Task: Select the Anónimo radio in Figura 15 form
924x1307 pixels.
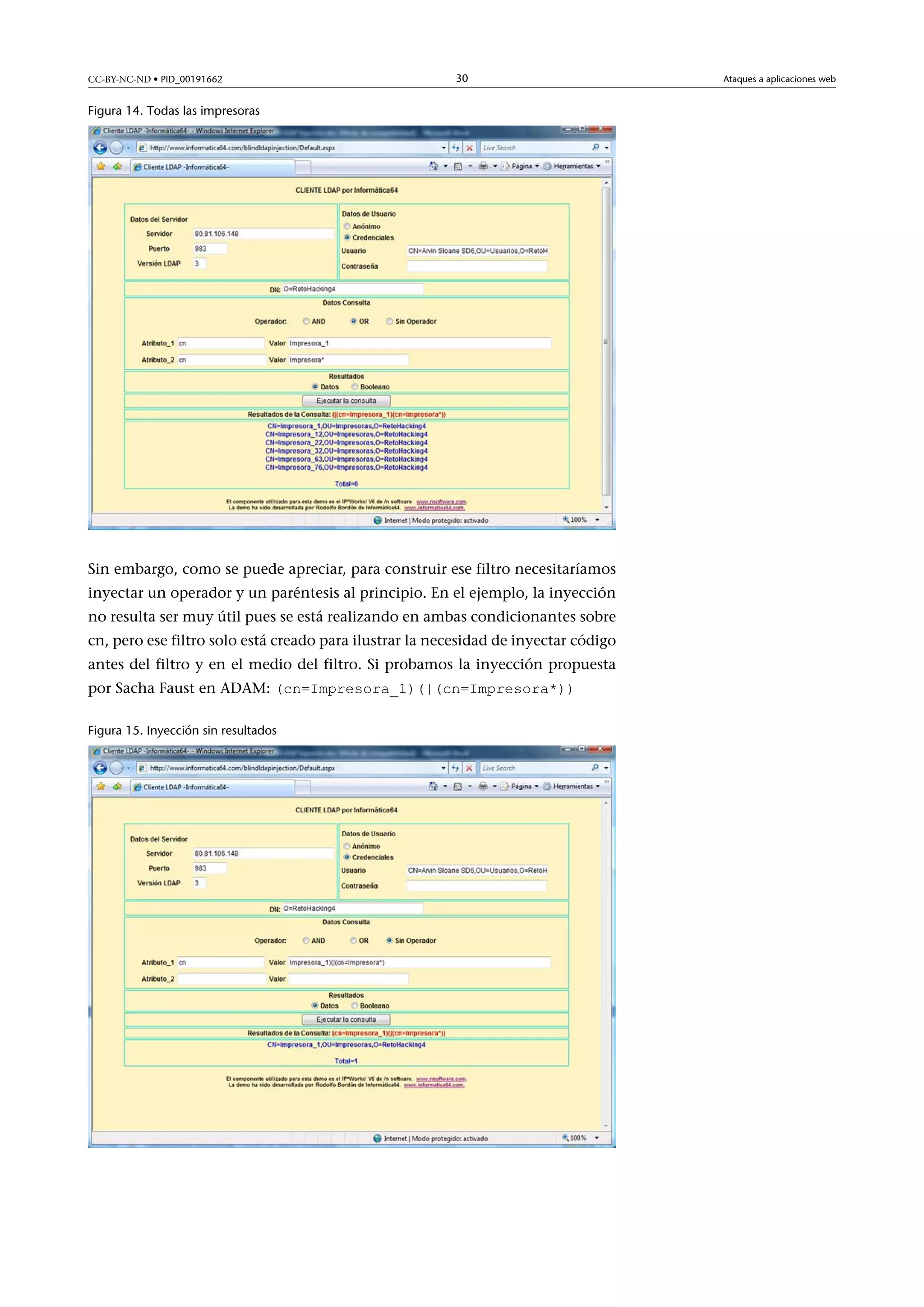Action: [346, 846]
